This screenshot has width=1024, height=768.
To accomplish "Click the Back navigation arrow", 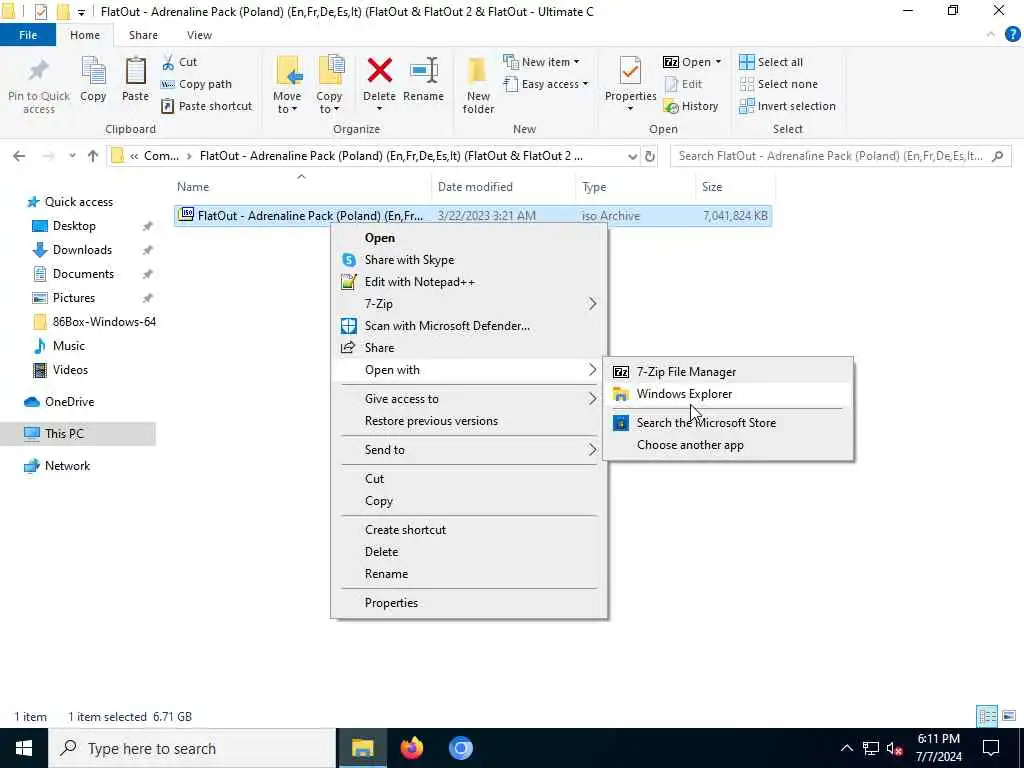I will [19, 156].
